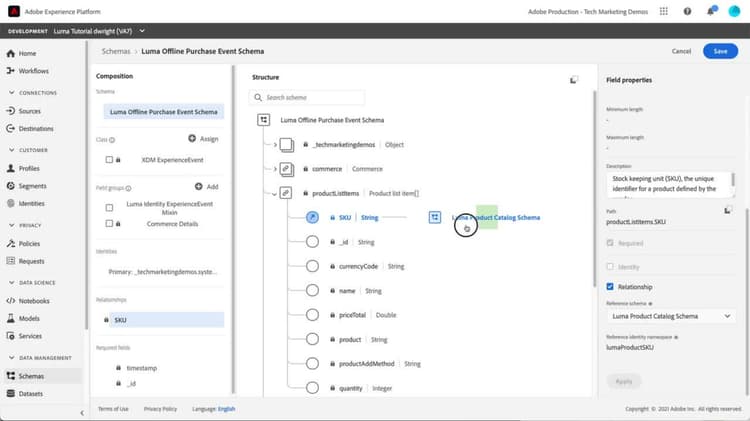This screenshot has height=421, width=750.
Task: Collapse the Privacy section
Action: (11, 225)
